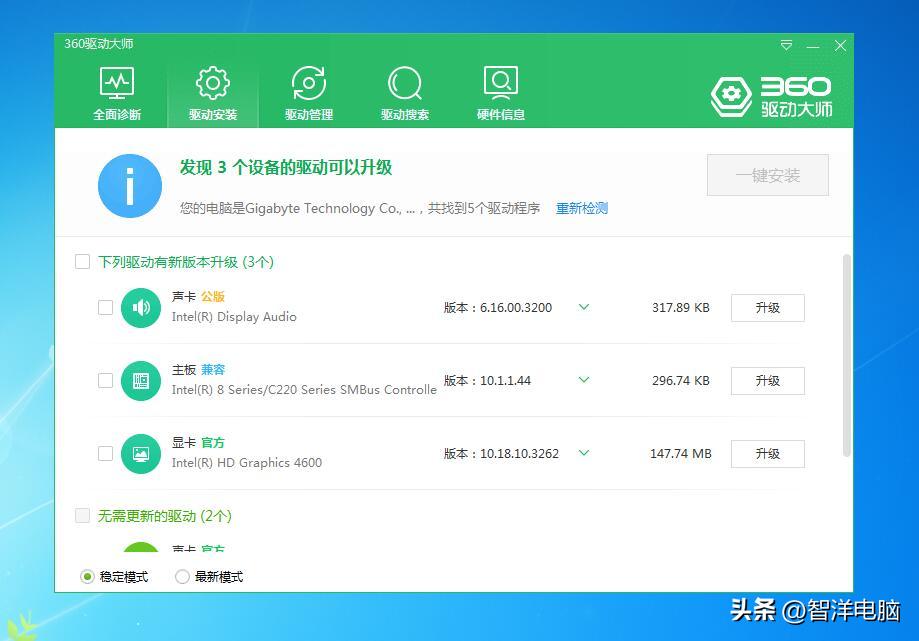This screenshot has width=919, height=641.
Task: Click 一键安装 install all button
Action: tap(767, 175)
